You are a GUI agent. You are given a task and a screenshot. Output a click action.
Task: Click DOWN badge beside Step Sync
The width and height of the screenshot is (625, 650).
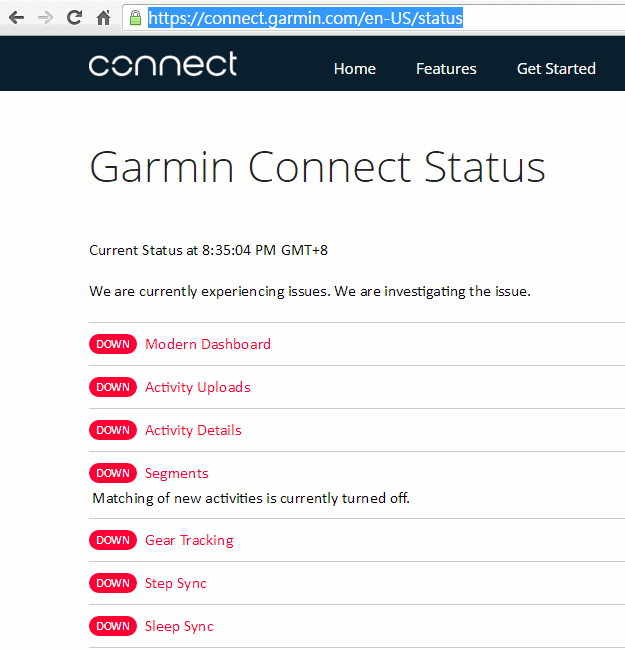point(113,583)
